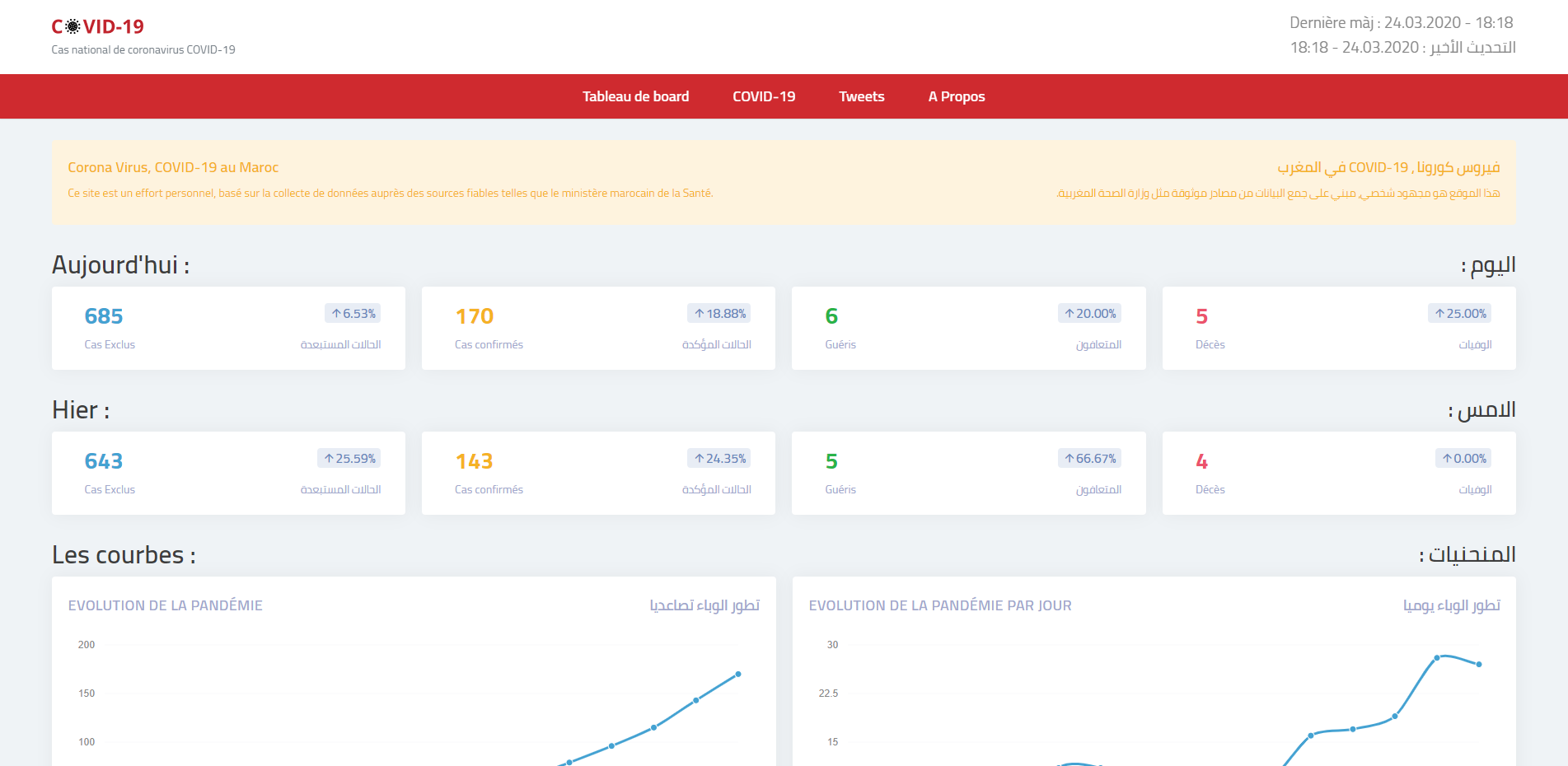Viewport: 1568px width, 766px height.
Task: Open the COVID-19 navigation menu item
Action: [764, 96]
